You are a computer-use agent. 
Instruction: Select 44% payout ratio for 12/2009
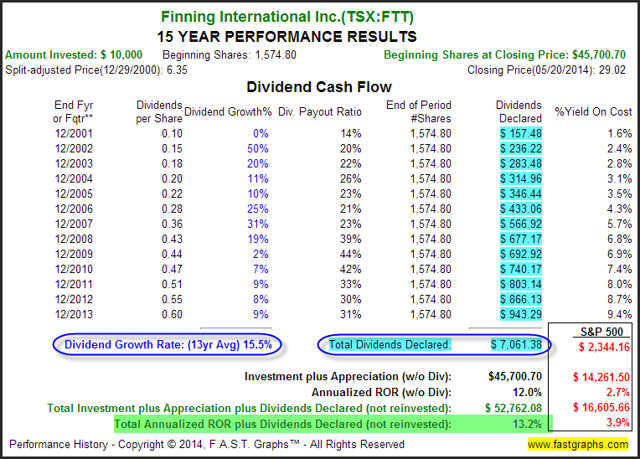click(351, 254)
